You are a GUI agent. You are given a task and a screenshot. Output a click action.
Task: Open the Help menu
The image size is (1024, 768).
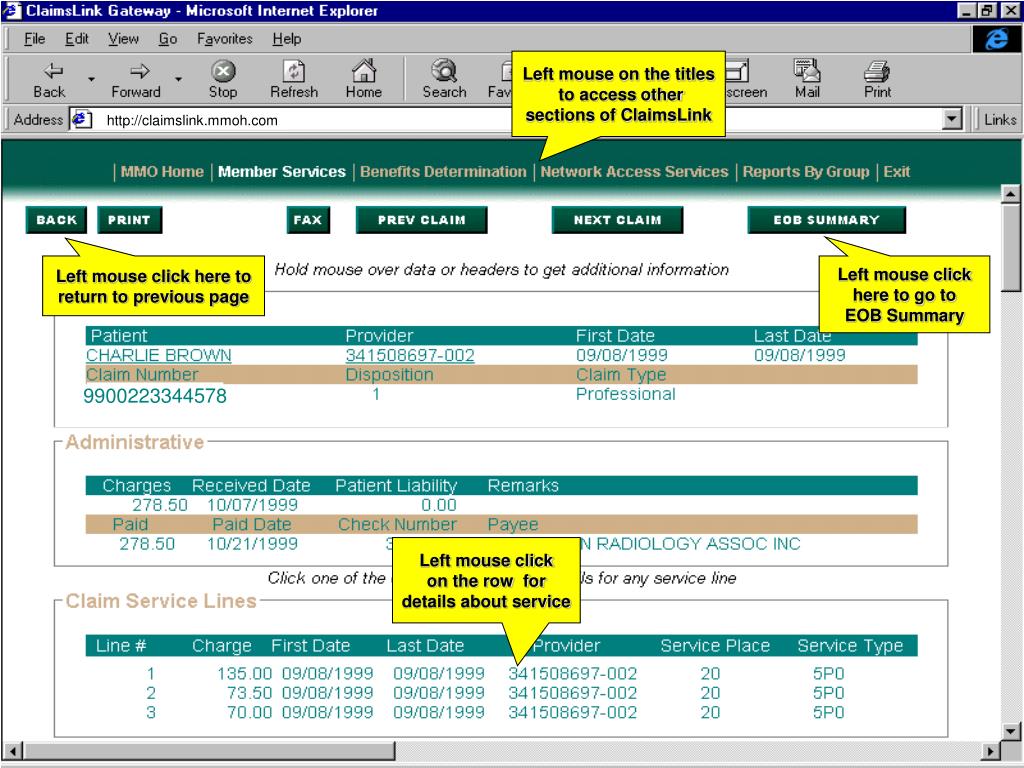click(x=287, y=39)
